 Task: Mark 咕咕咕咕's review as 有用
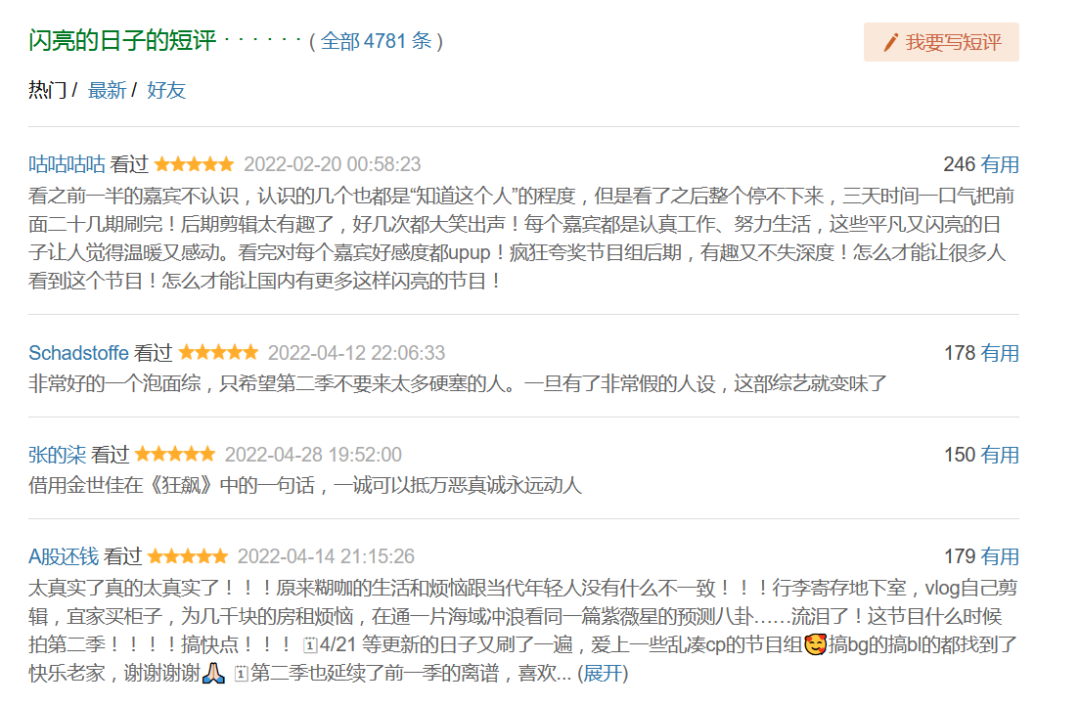point(999,165)
